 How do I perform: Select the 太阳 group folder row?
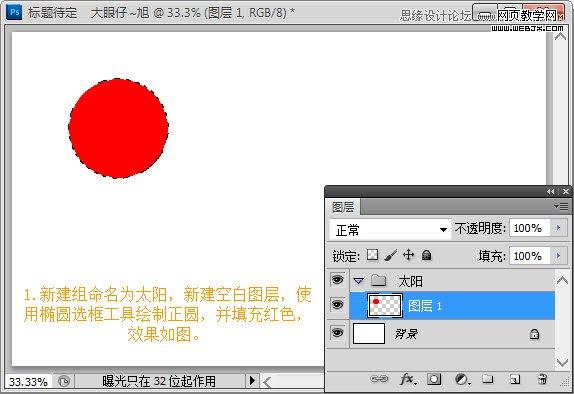pos(452,281)
